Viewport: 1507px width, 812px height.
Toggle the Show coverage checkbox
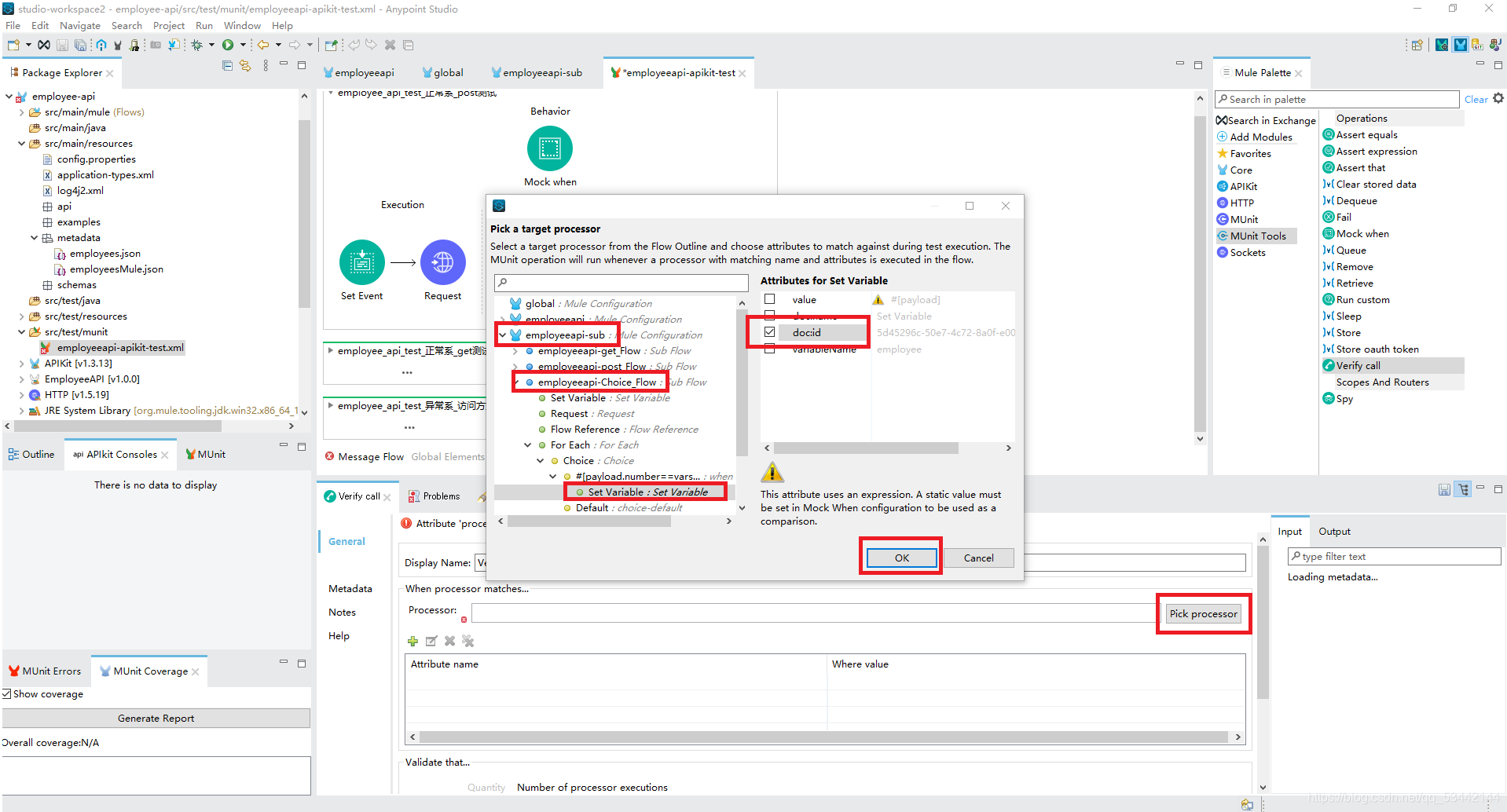tap(7, 694)
